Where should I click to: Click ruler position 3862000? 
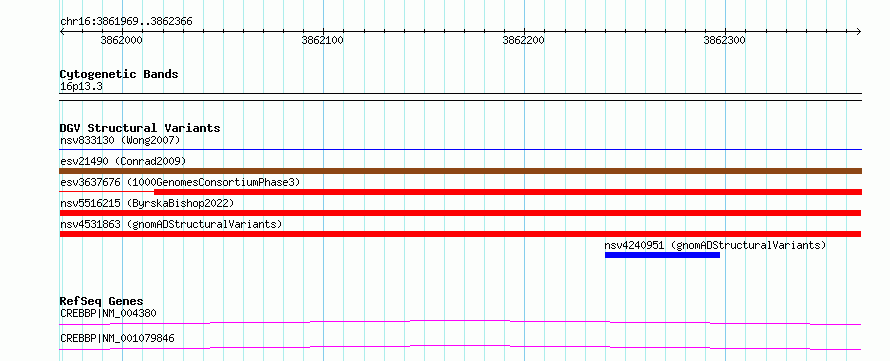point(121,40)
